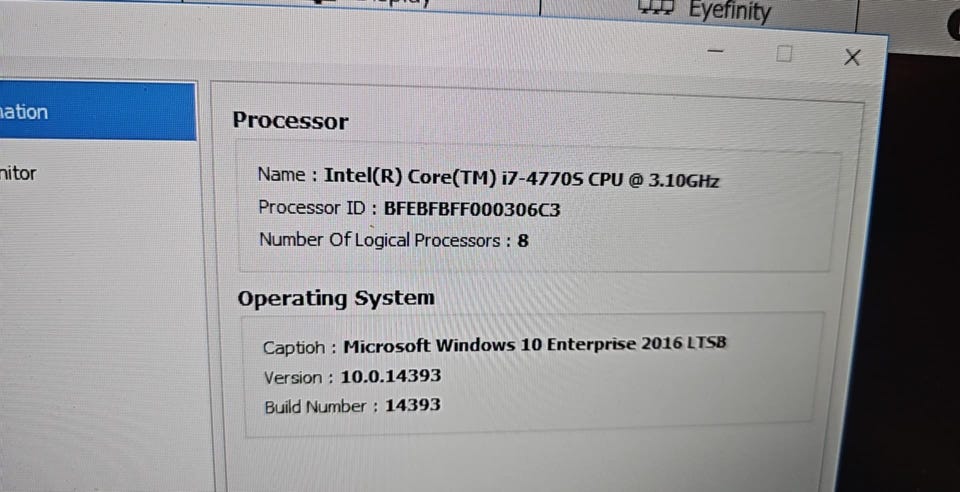
Task: Select the processor ID value BFEBFBFF000306C3
Action: point(472,209)
